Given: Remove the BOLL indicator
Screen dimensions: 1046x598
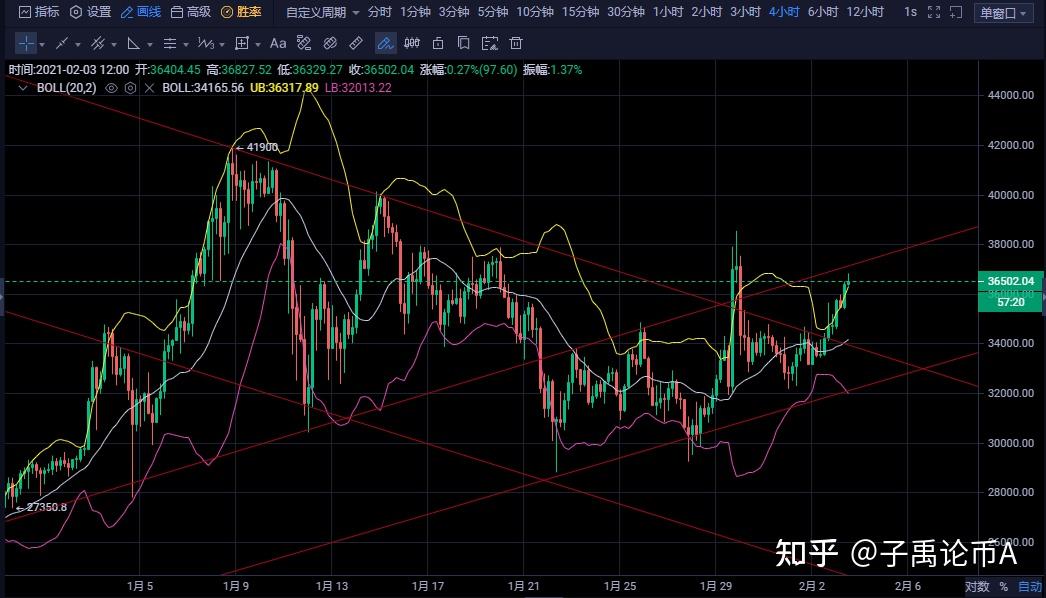Looking at the screenshot, I should point(149,87).
